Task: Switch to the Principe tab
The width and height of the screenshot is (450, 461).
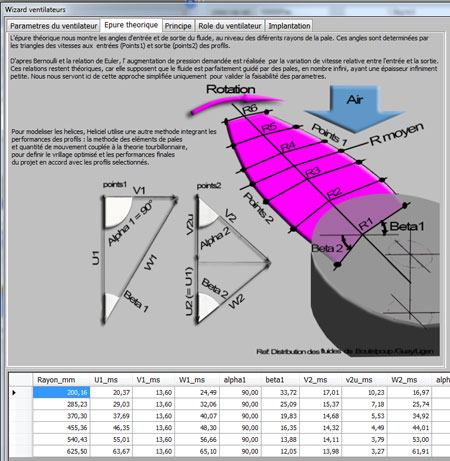Action: (178, 26)
